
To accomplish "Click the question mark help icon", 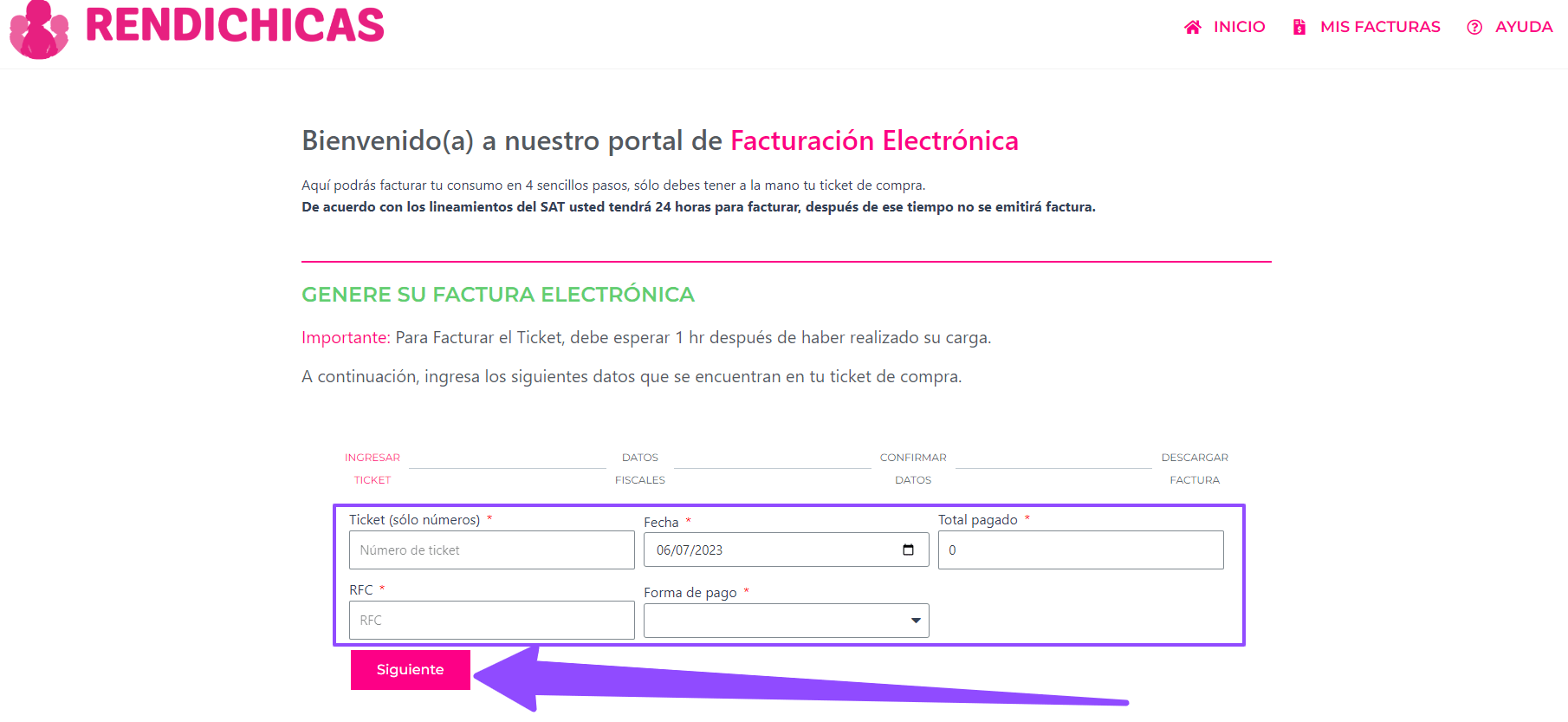I will pos(1474,27).
